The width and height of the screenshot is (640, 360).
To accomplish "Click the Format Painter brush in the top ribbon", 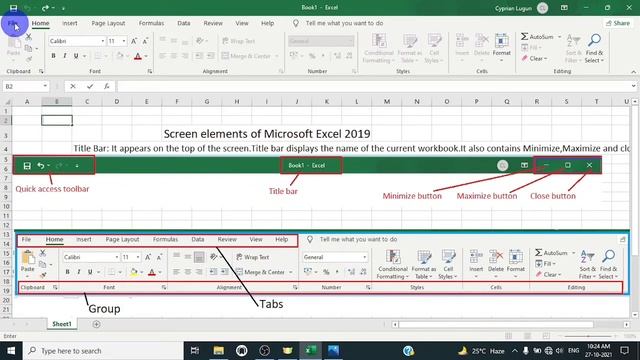I will click(29, 60).
